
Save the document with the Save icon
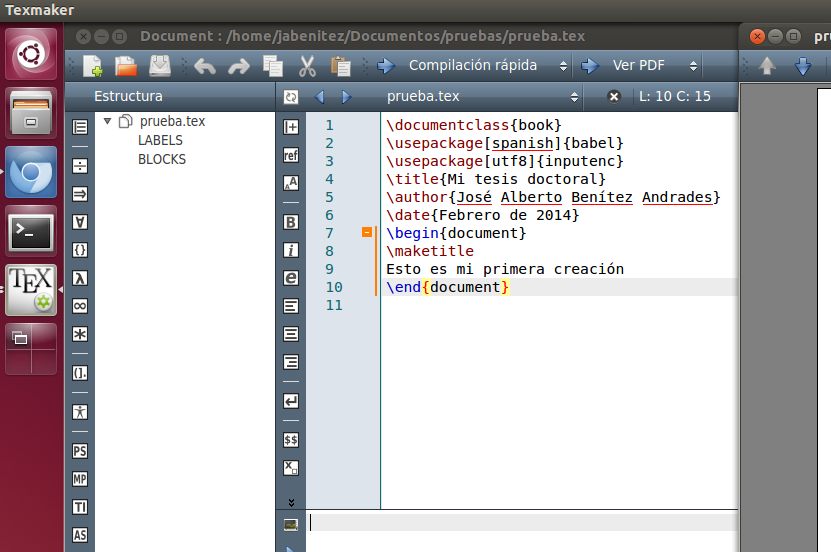[160, 66]
